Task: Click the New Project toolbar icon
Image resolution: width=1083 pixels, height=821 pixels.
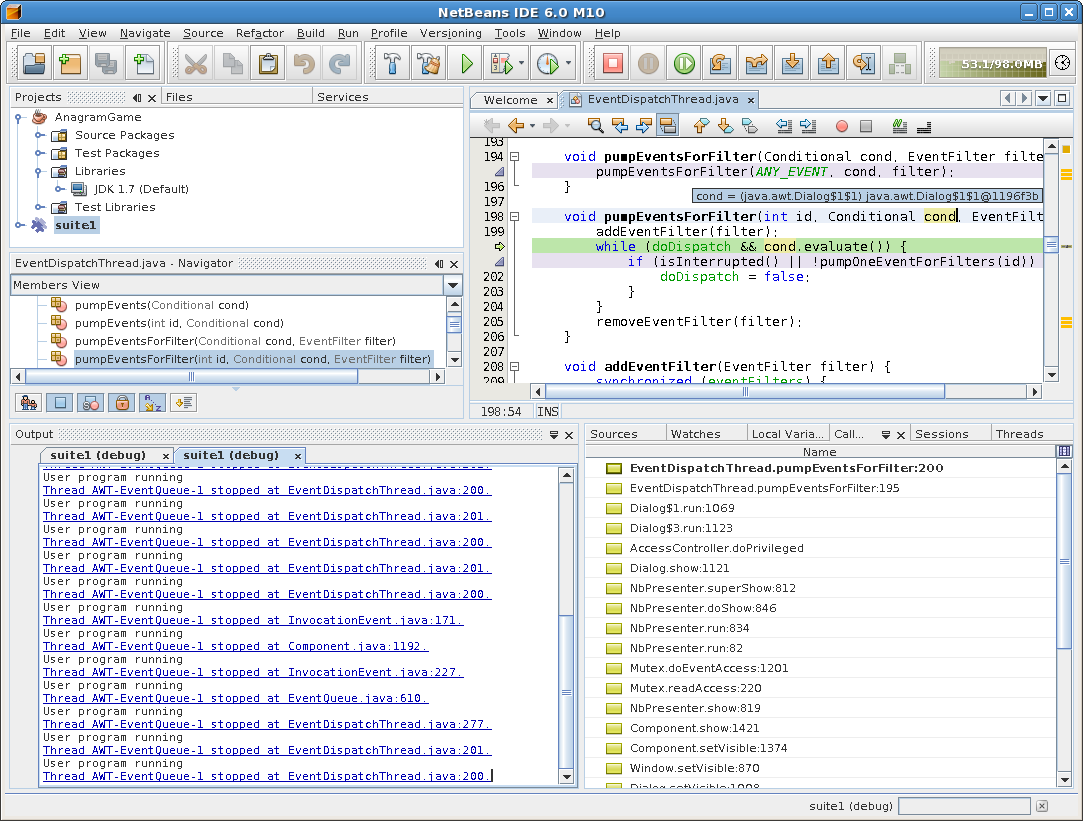Action: click(x=70, y=64)
